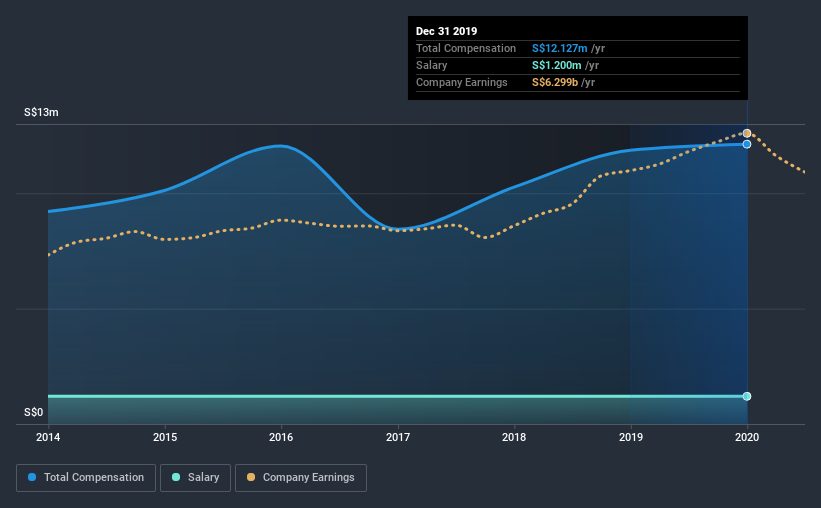Click the Dec 31 2019 tooltip date
The image size is (821, 508).
click(x=447, y=31)
